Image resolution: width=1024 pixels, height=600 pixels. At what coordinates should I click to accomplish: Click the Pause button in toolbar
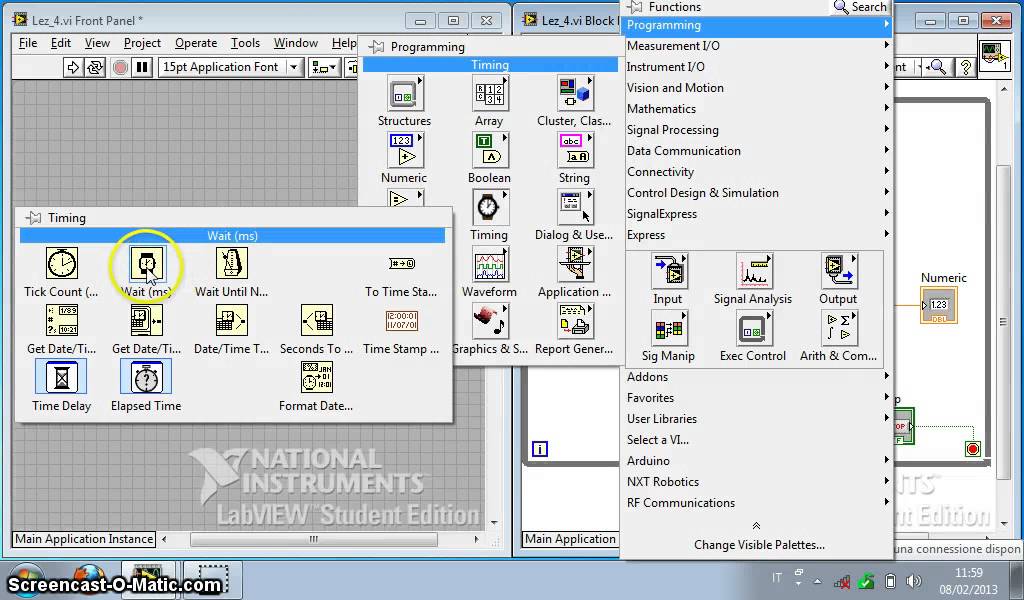(x=142, y=67)
